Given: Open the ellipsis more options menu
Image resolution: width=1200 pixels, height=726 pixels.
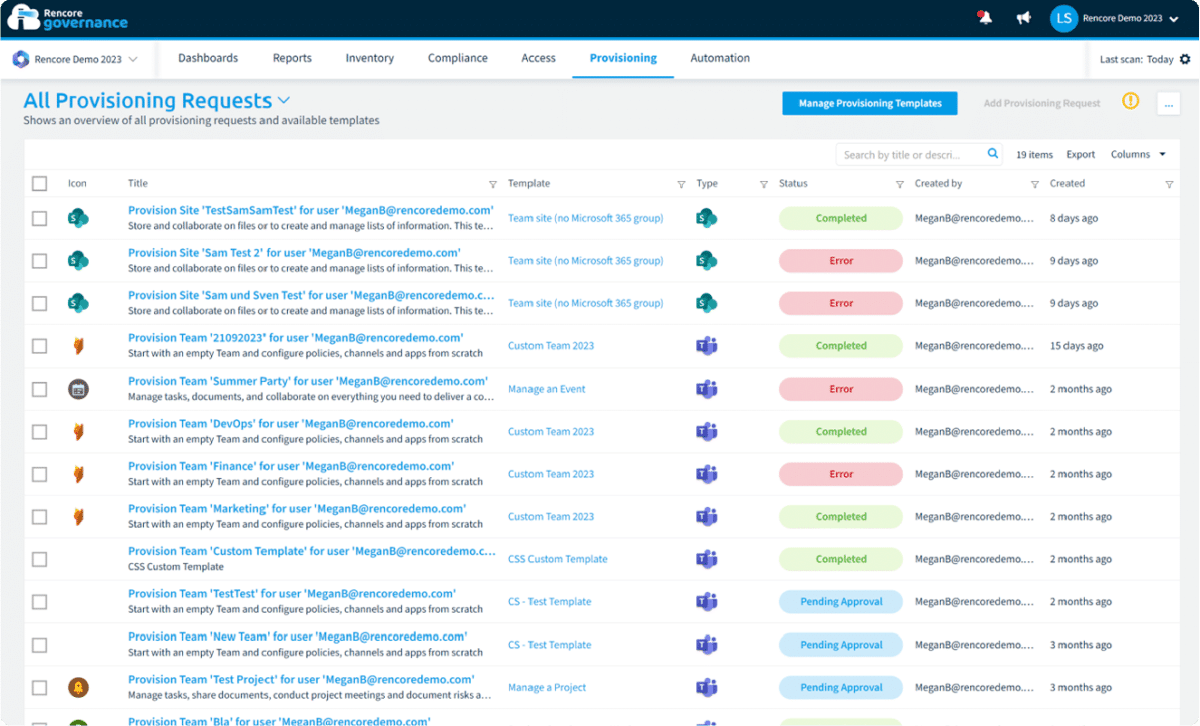Looking at the screenshot, I should pos(1168,103).
